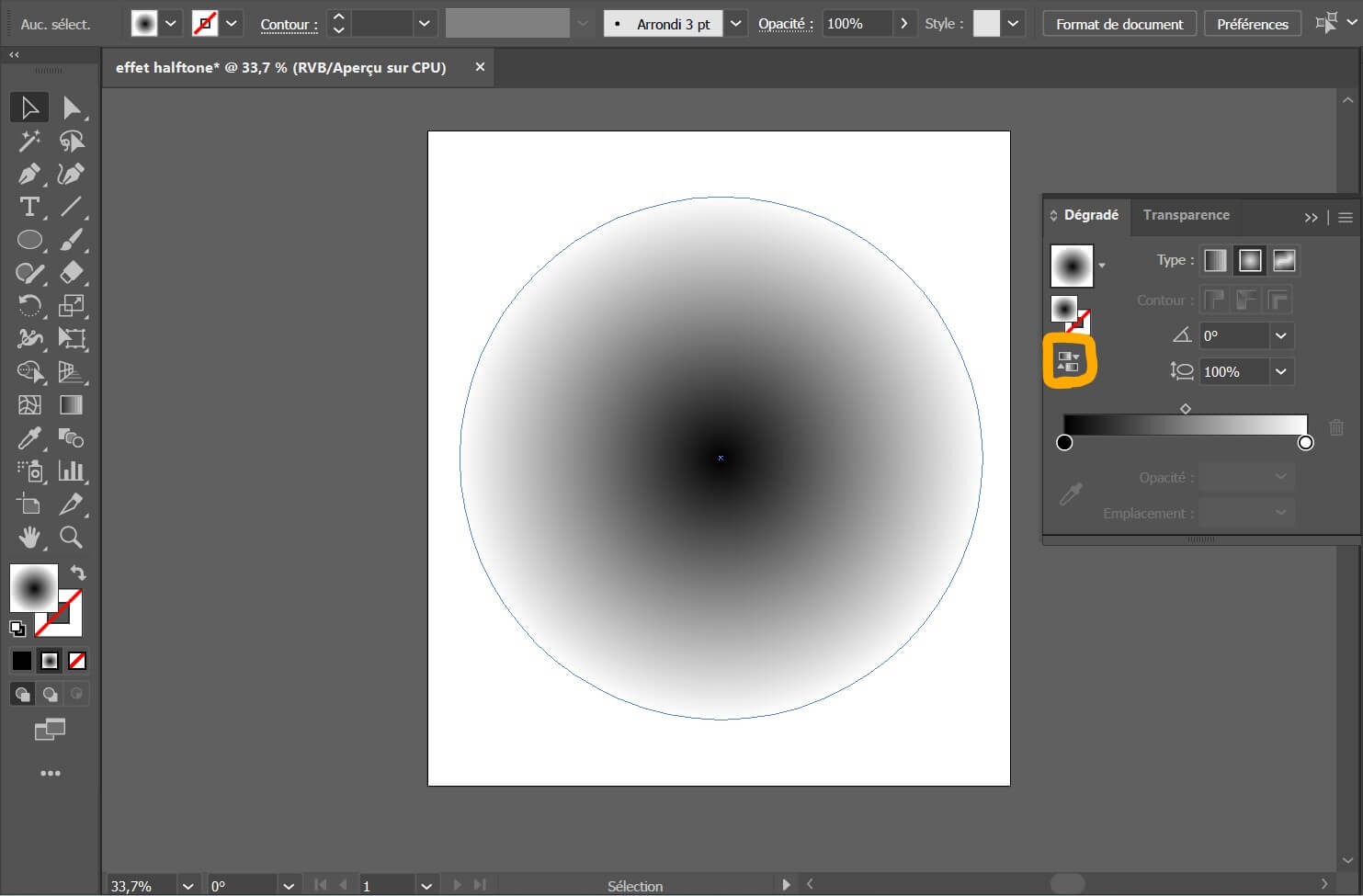The width and height of the screenshot is (1363, 896).
Task: Open aspect ratio 100% dropdown in panel
Action: click(1281, 371)
